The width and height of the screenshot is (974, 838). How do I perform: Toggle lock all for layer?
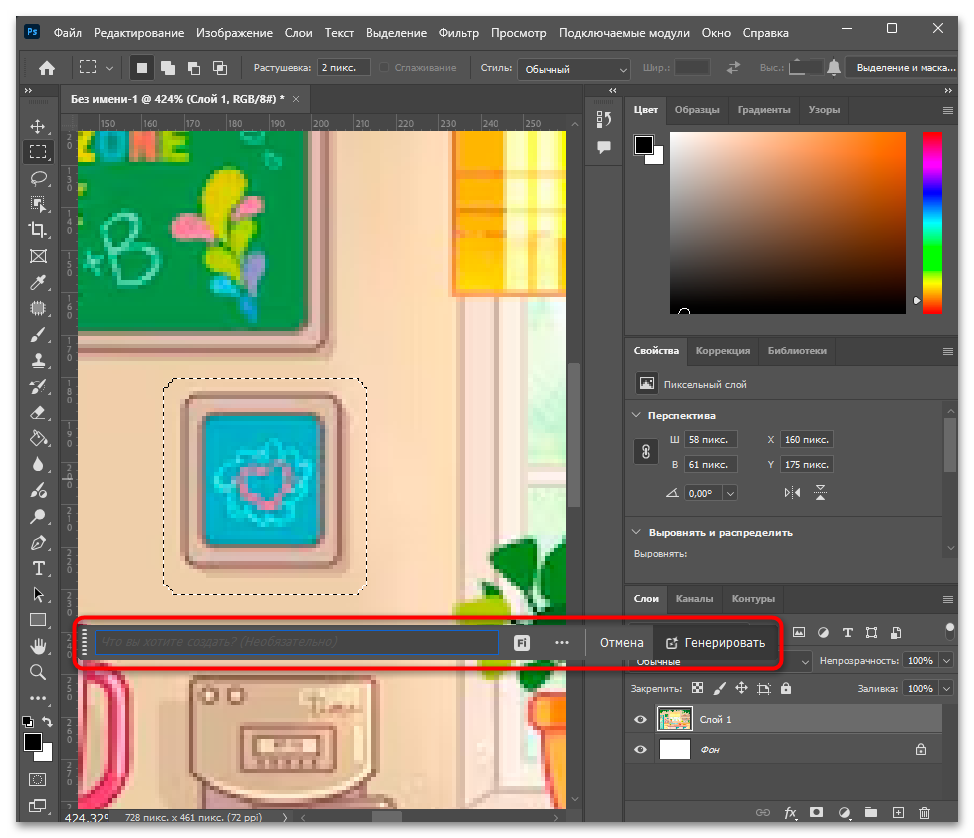click(786, 688)
